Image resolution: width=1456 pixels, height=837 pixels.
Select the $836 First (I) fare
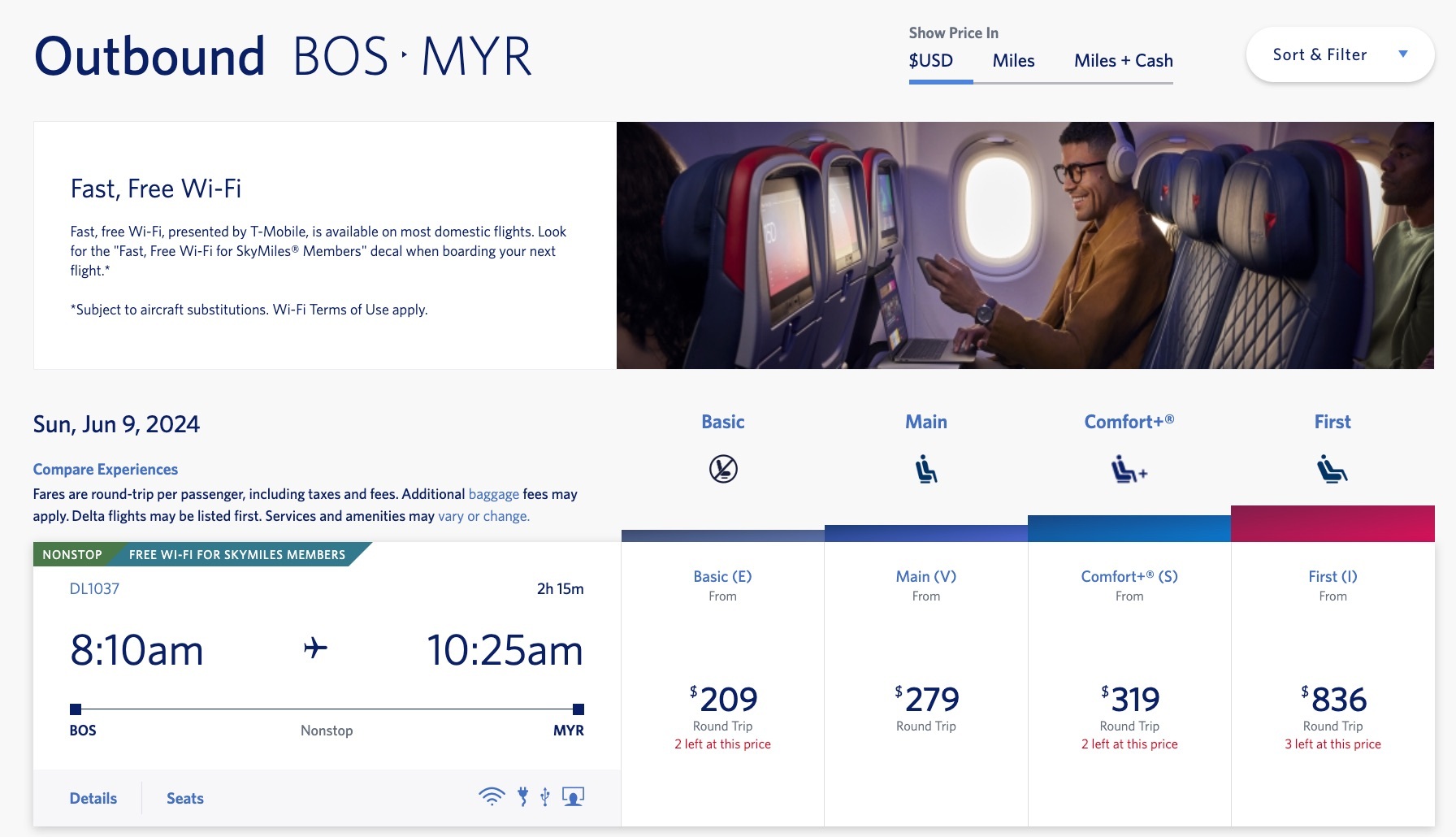click(1332, 699)
